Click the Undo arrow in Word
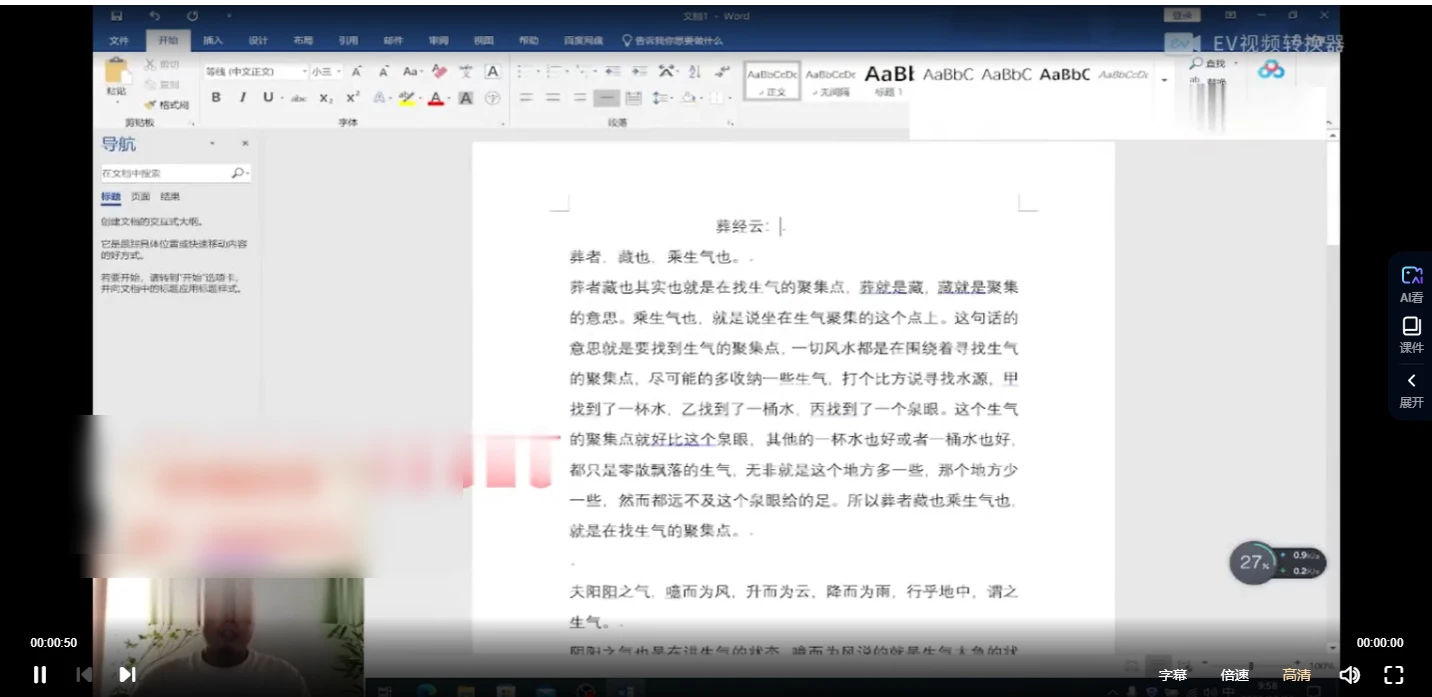 click(154, 16)
